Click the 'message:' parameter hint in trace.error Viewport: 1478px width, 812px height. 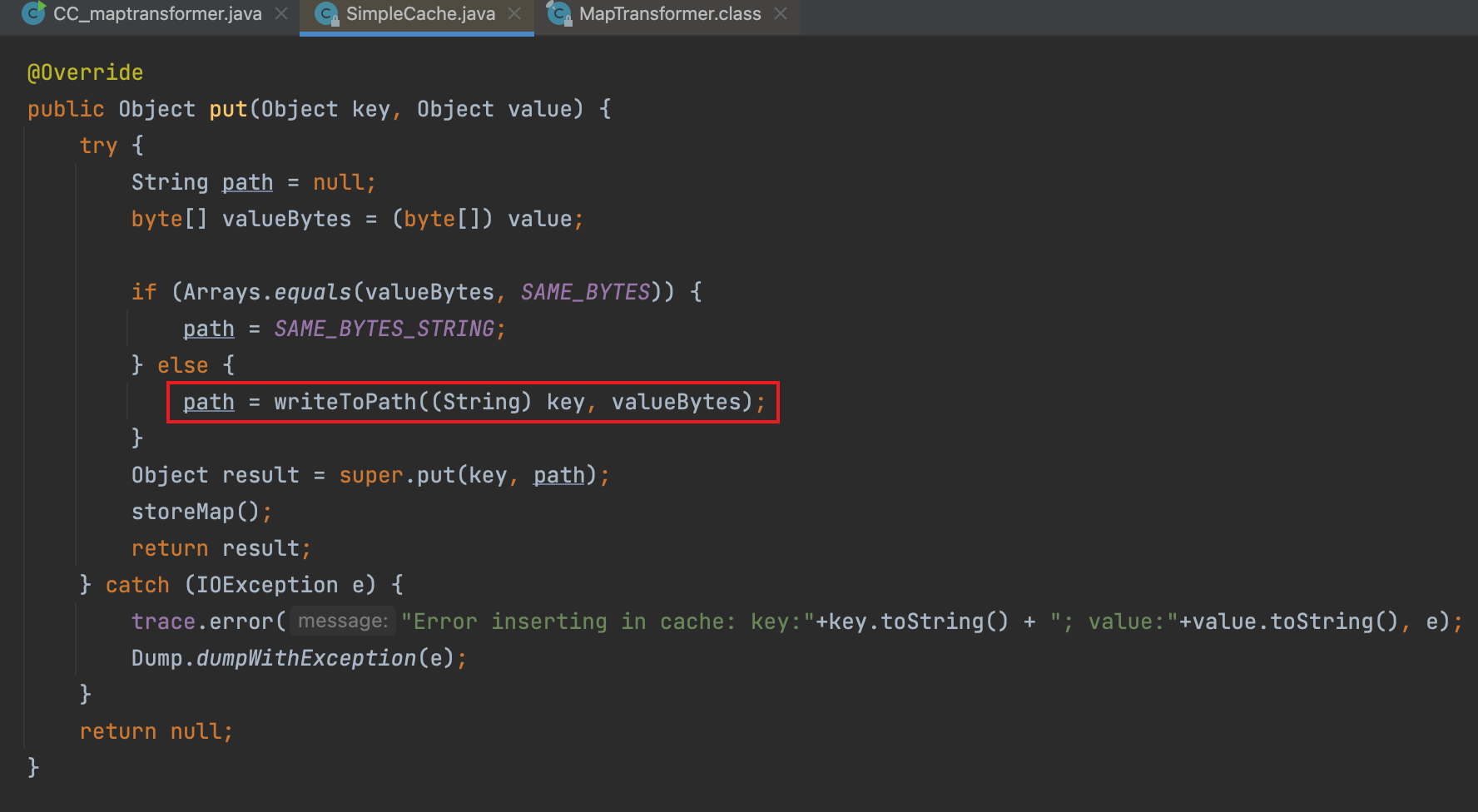(x=343, y=621)
